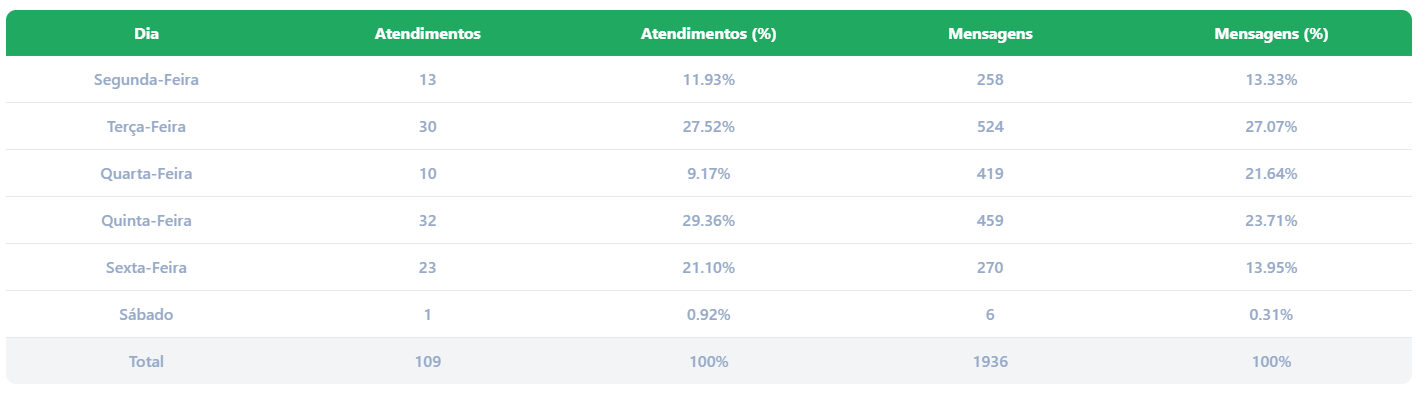
Task: Select the Total row label
Action: [x=146, y=362]
